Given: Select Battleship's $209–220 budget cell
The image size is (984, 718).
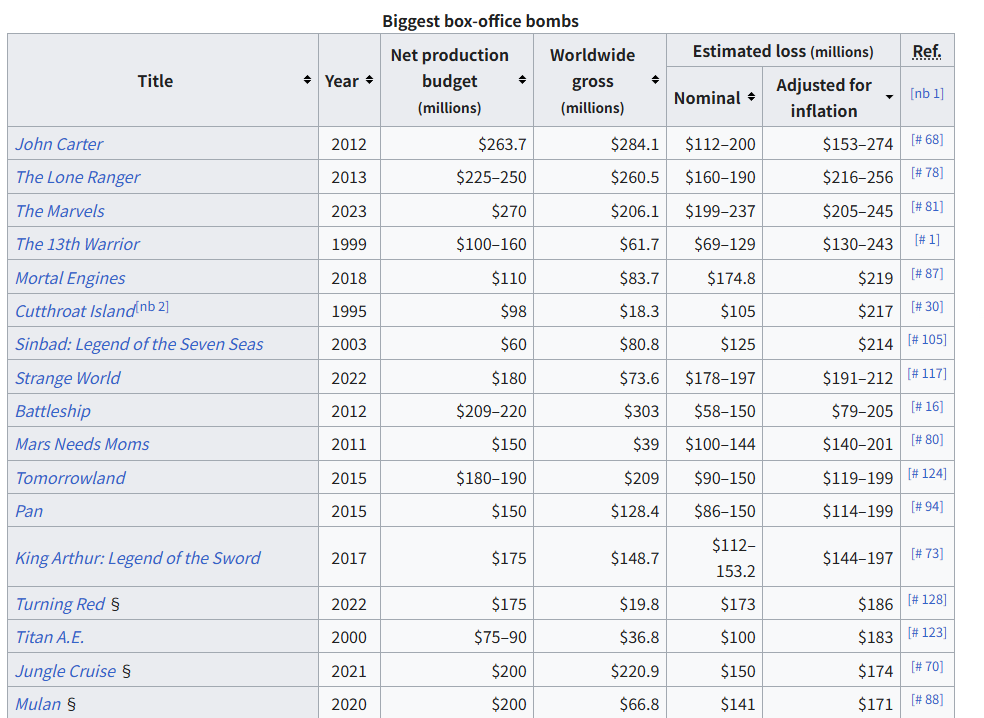Looking at the screenshot, I should click(457, 411).
